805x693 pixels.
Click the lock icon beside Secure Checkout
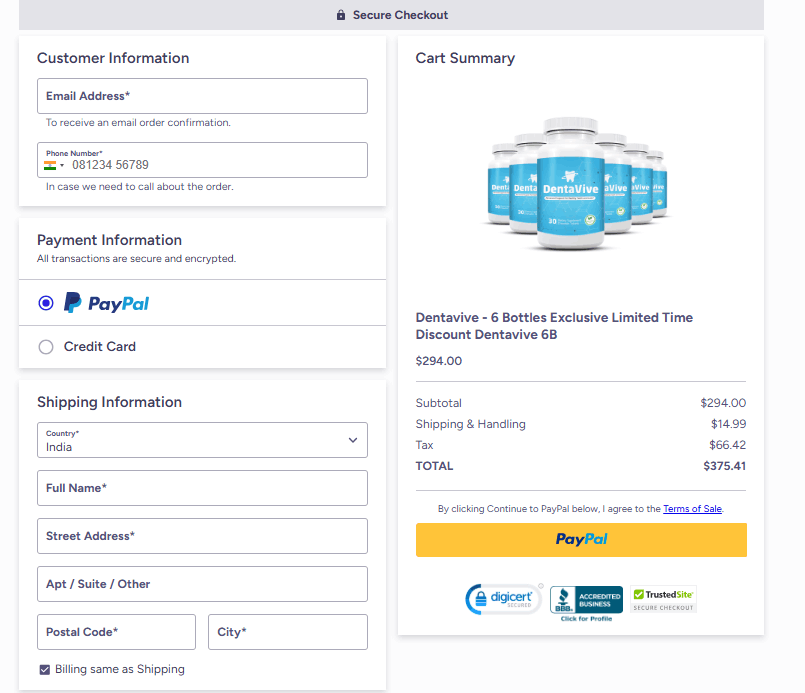(340, 15)
